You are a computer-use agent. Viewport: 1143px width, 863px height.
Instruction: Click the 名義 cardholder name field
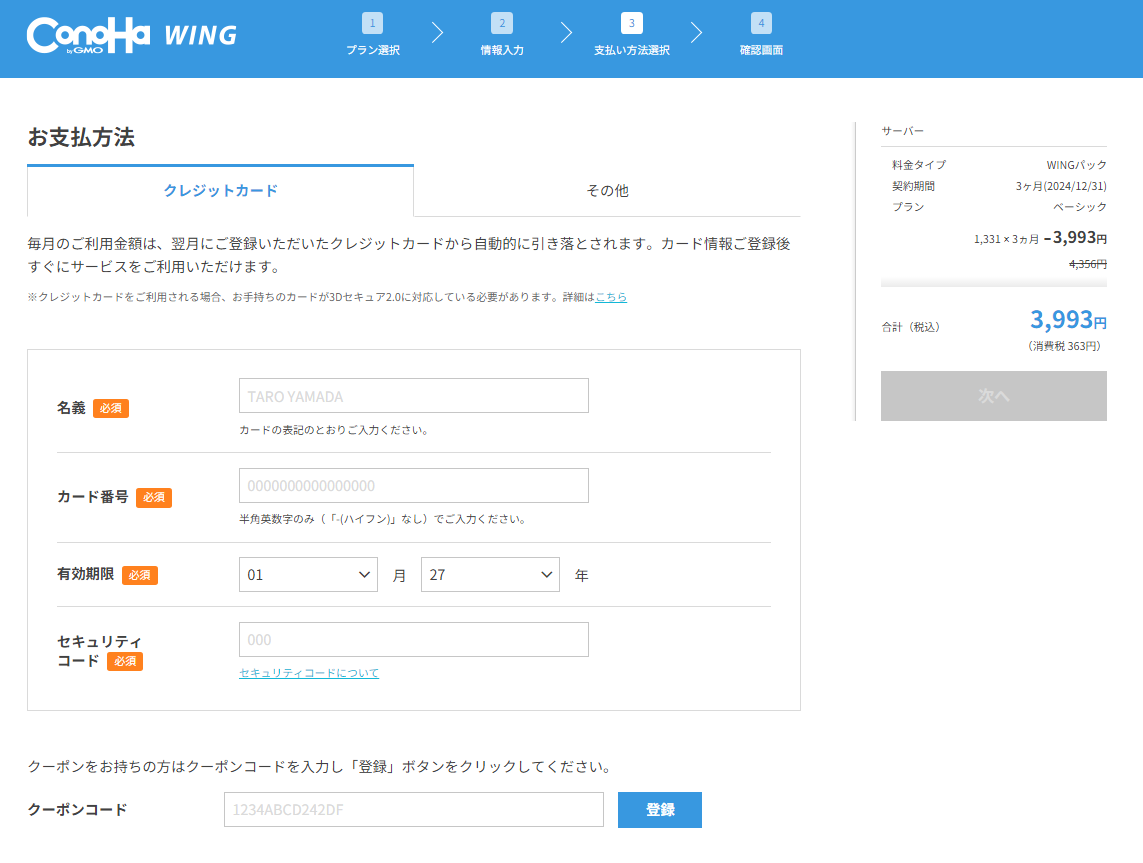[x=413, y=396]
